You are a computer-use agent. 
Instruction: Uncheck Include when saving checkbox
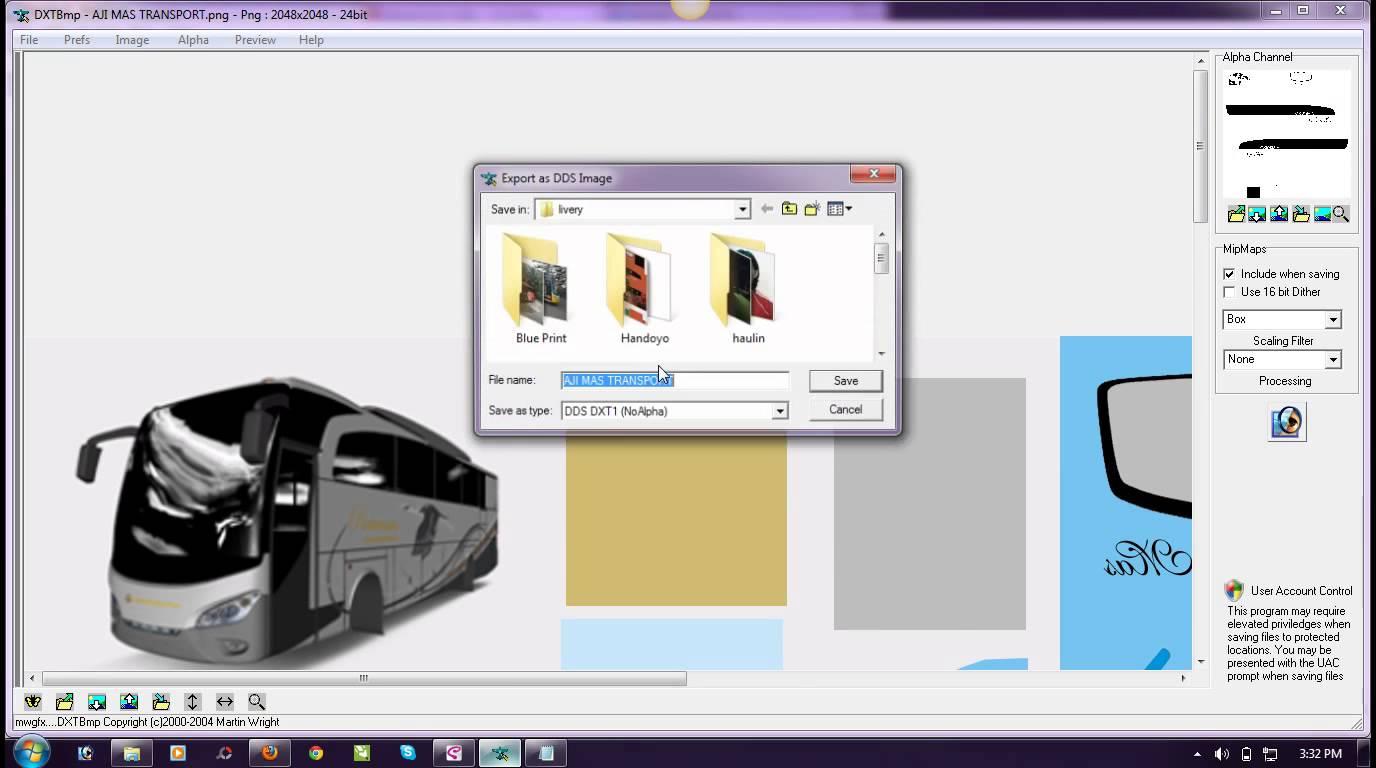point(1229,274)
